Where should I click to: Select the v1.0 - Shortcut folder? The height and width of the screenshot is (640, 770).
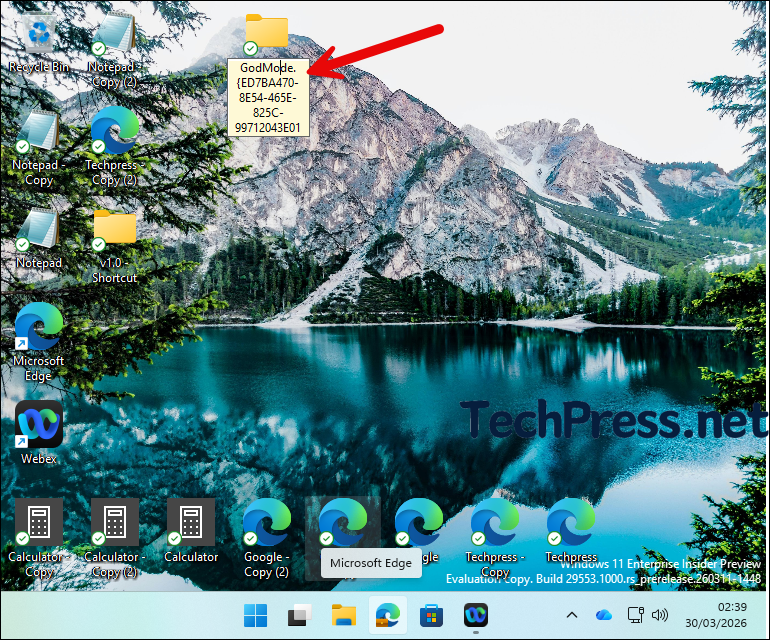coord(114,229)
